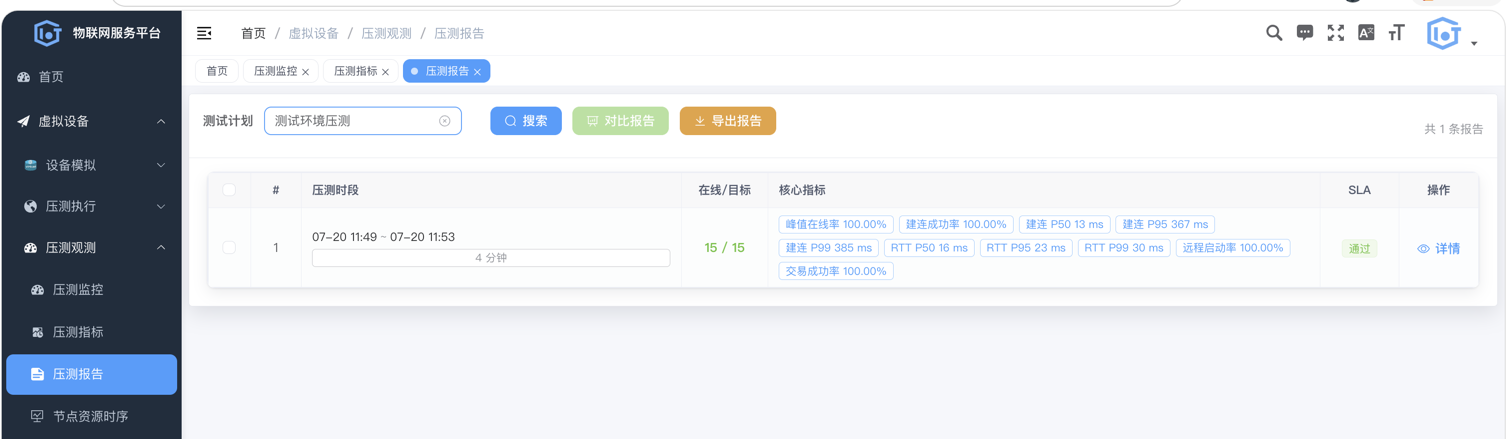Screen dimensions: 1506x439
Task: Click the 建连成功率 100.00% tag
Action: 956,225
